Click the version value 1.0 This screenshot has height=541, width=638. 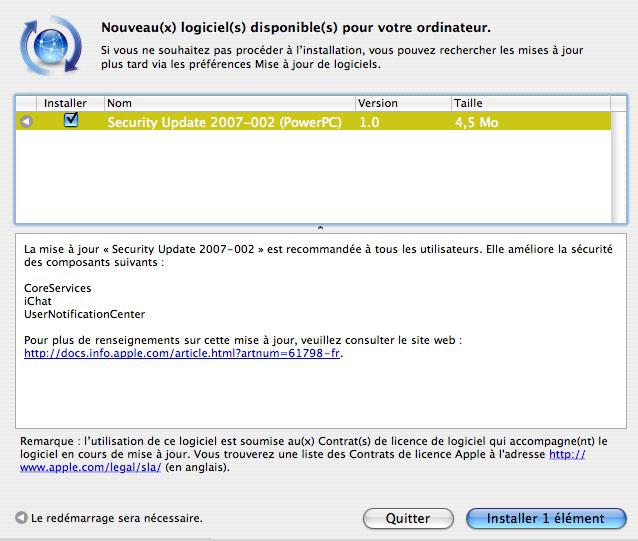(369, 122)
